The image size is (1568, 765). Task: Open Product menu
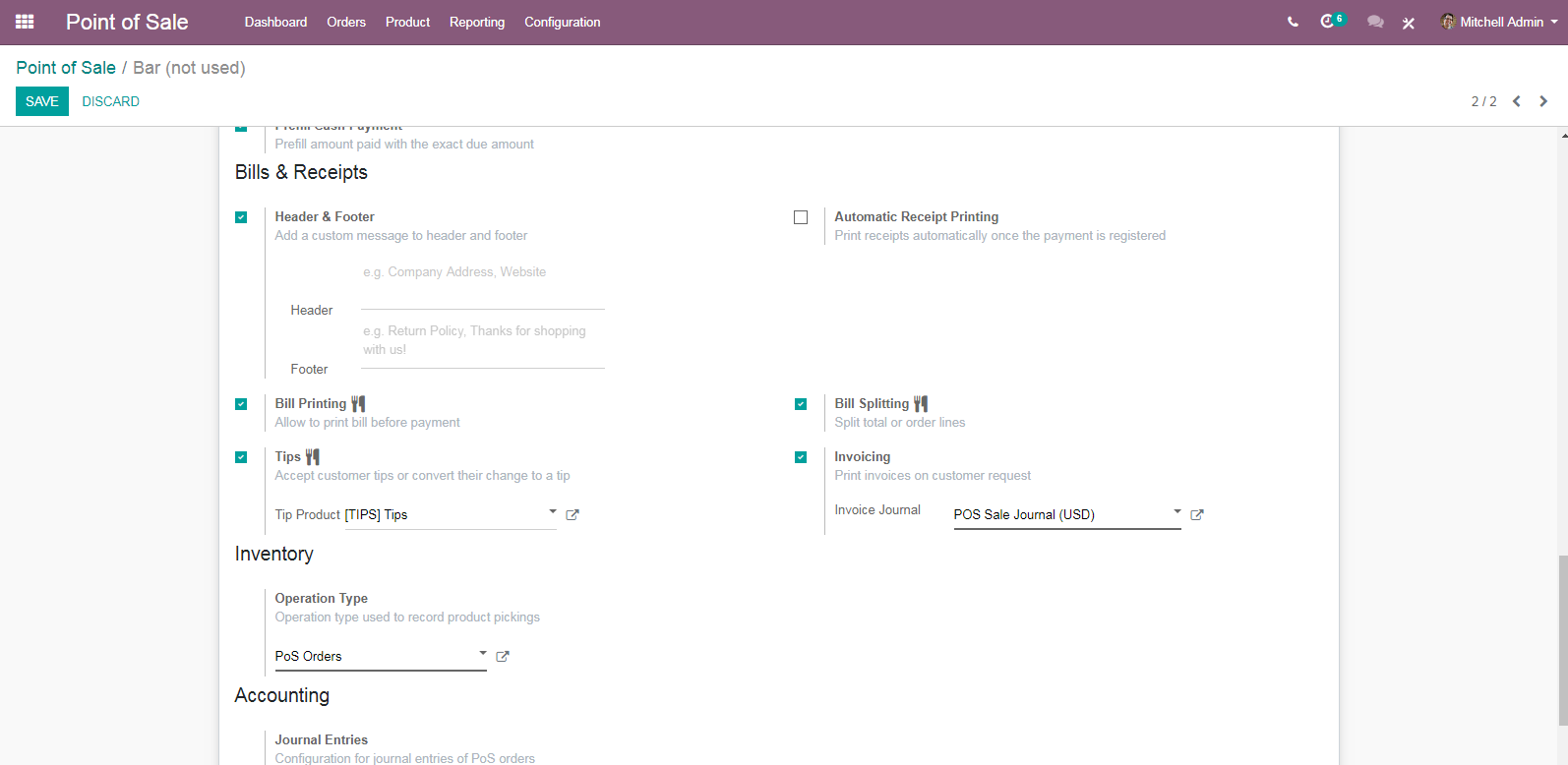pos(407,22)
